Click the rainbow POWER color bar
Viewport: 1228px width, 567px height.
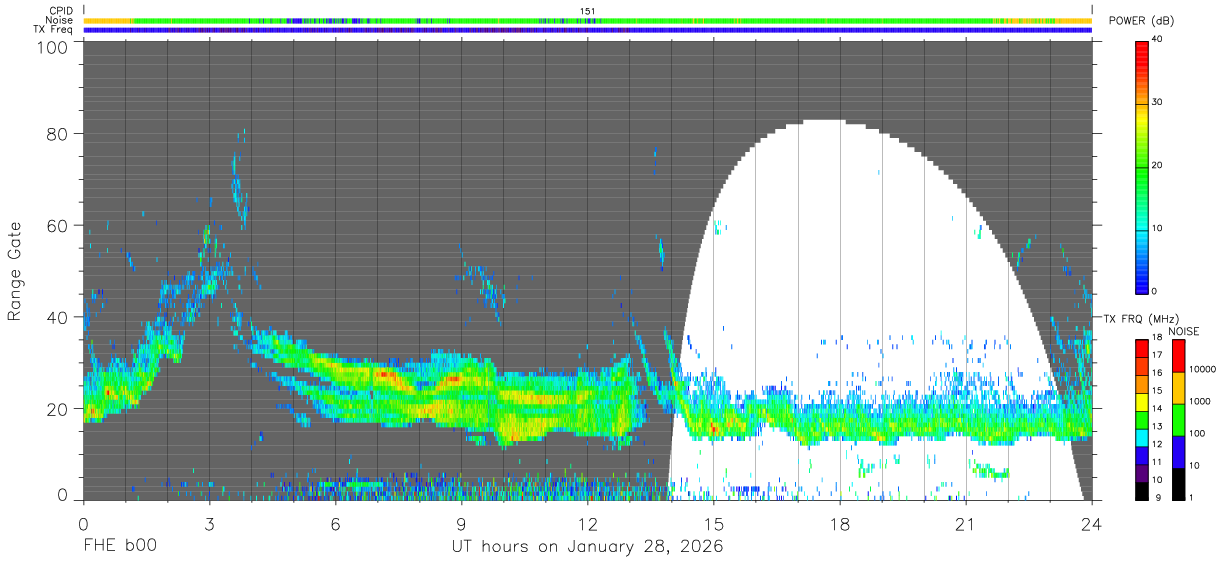[1142, 166]
